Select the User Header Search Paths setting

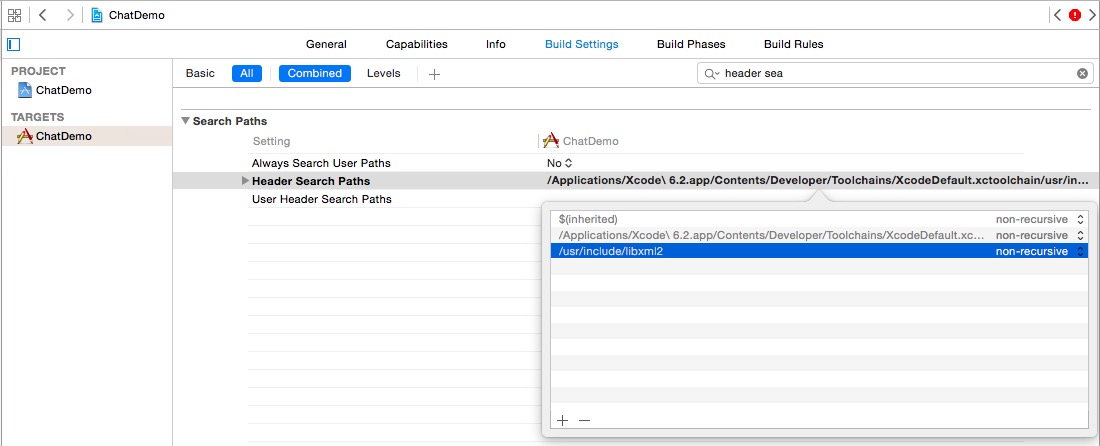[321, 199]
